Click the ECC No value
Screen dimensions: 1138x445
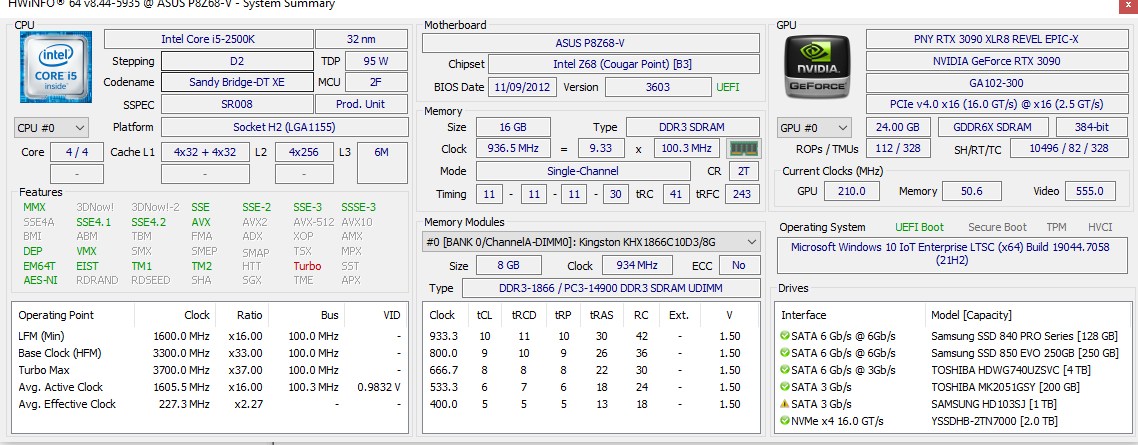pyautogui.click(x=739, y=265)
